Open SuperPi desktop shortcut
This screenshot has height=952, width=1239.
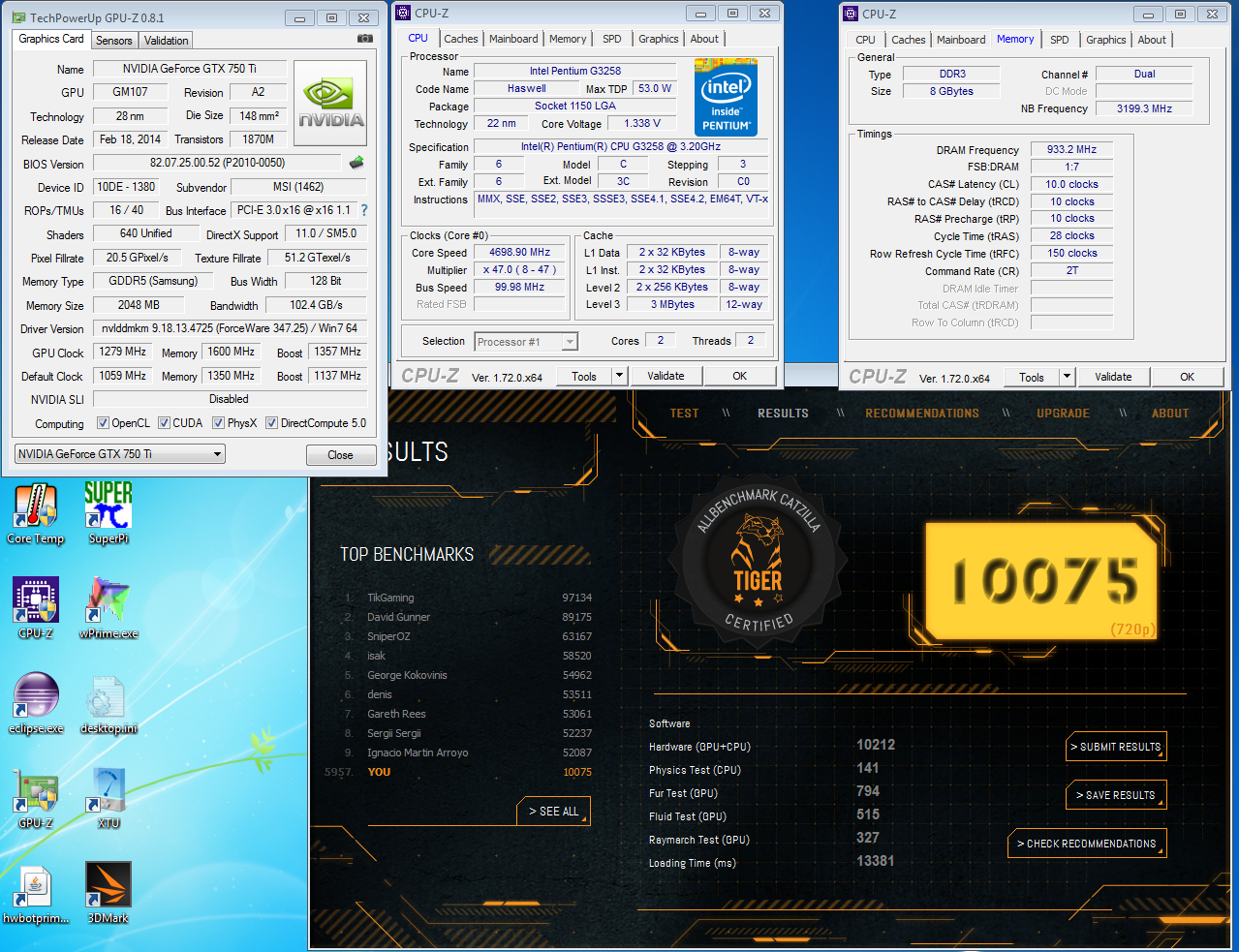click(108, 514)
